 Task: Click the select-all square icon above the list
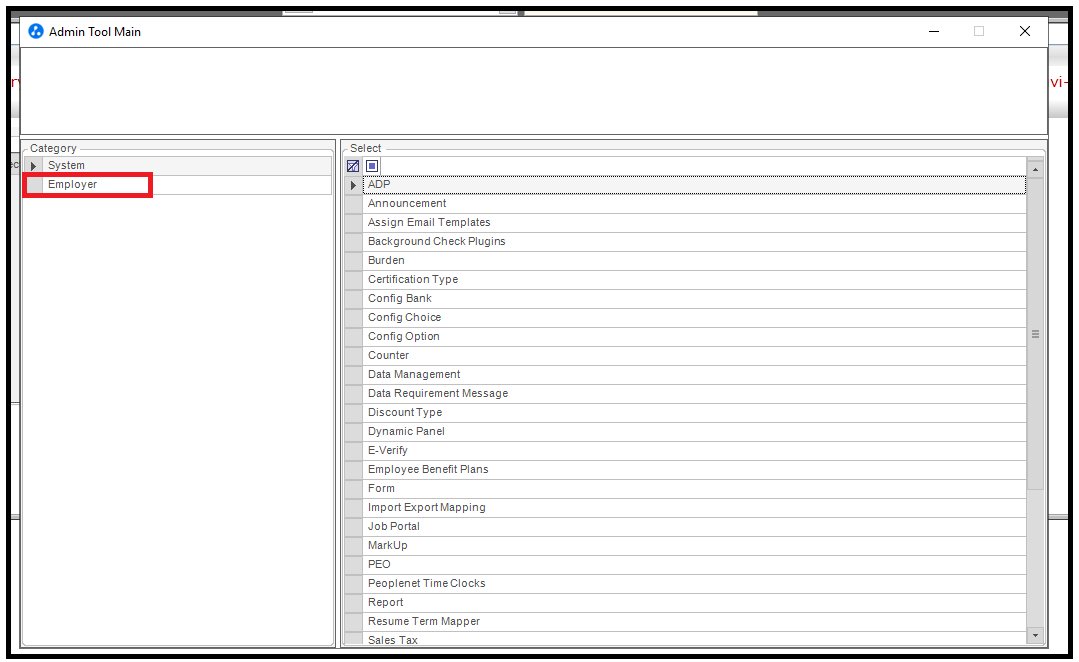point(372,166)
